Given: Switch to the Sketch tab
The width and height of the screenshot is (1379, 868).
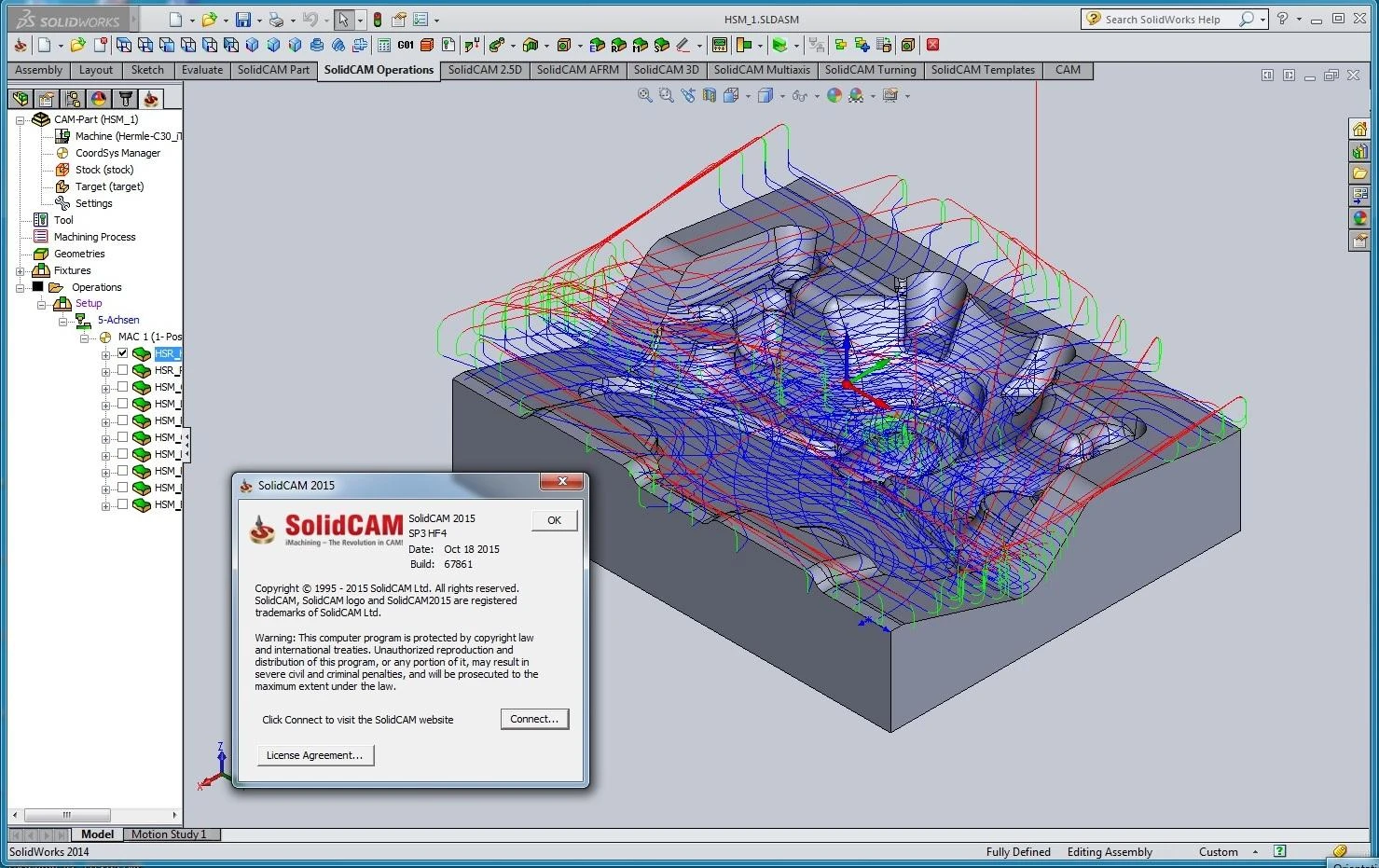Looking at the screenshot, I should [x=147, y=70].
